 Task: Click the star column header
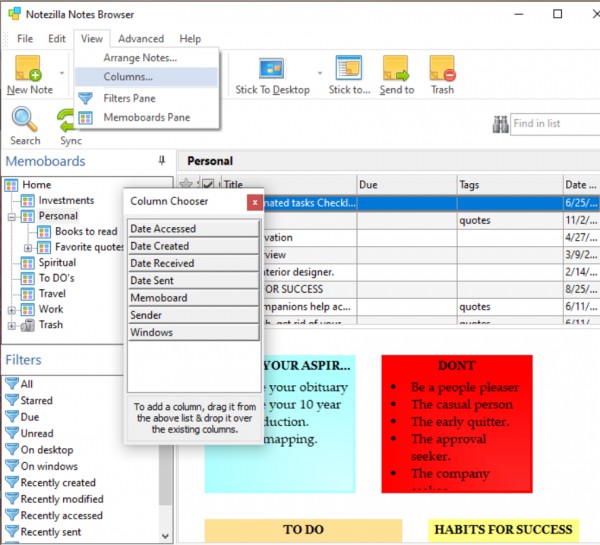click(x=186, y=184)
